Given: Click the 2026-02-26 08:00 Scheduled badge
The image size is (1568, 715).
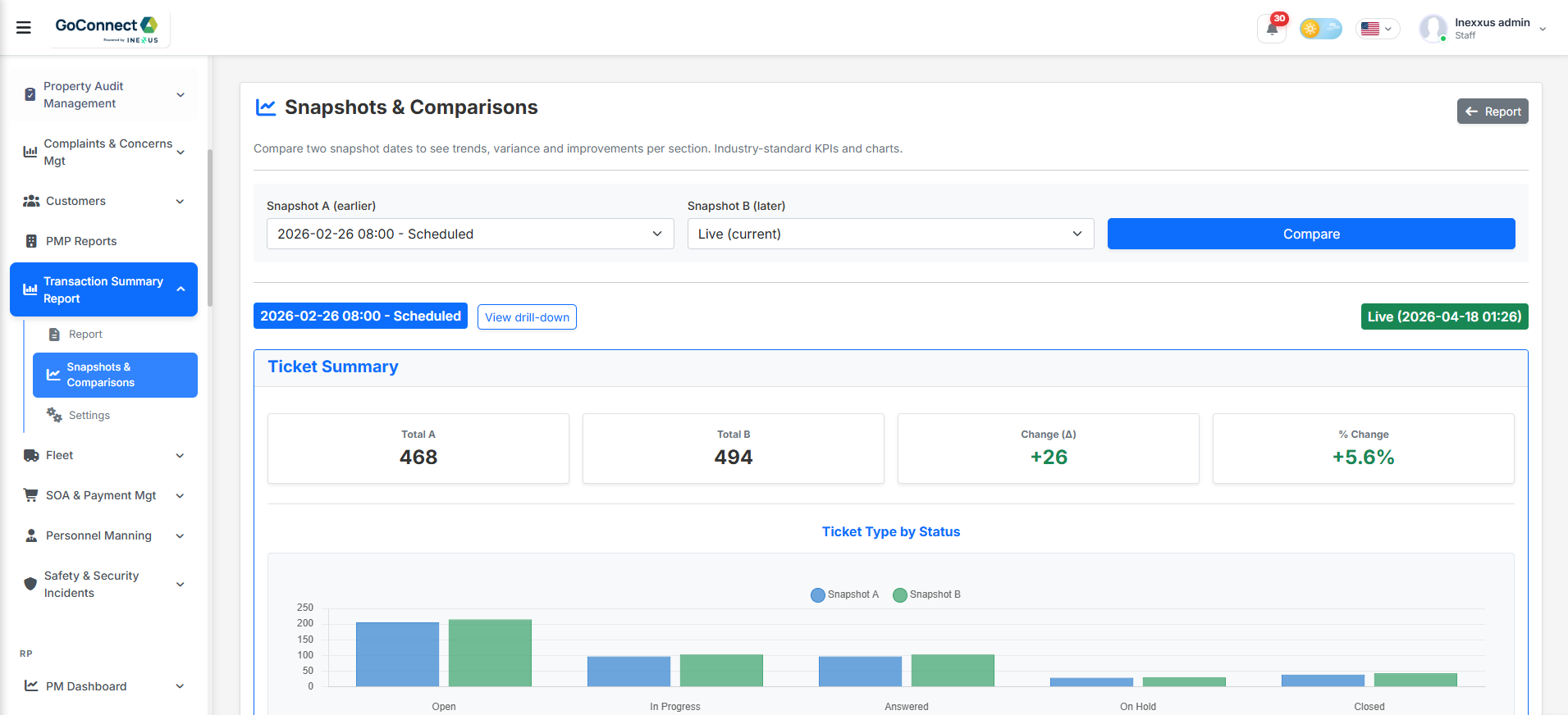Looking at the screenshot, I should (360, 316).
